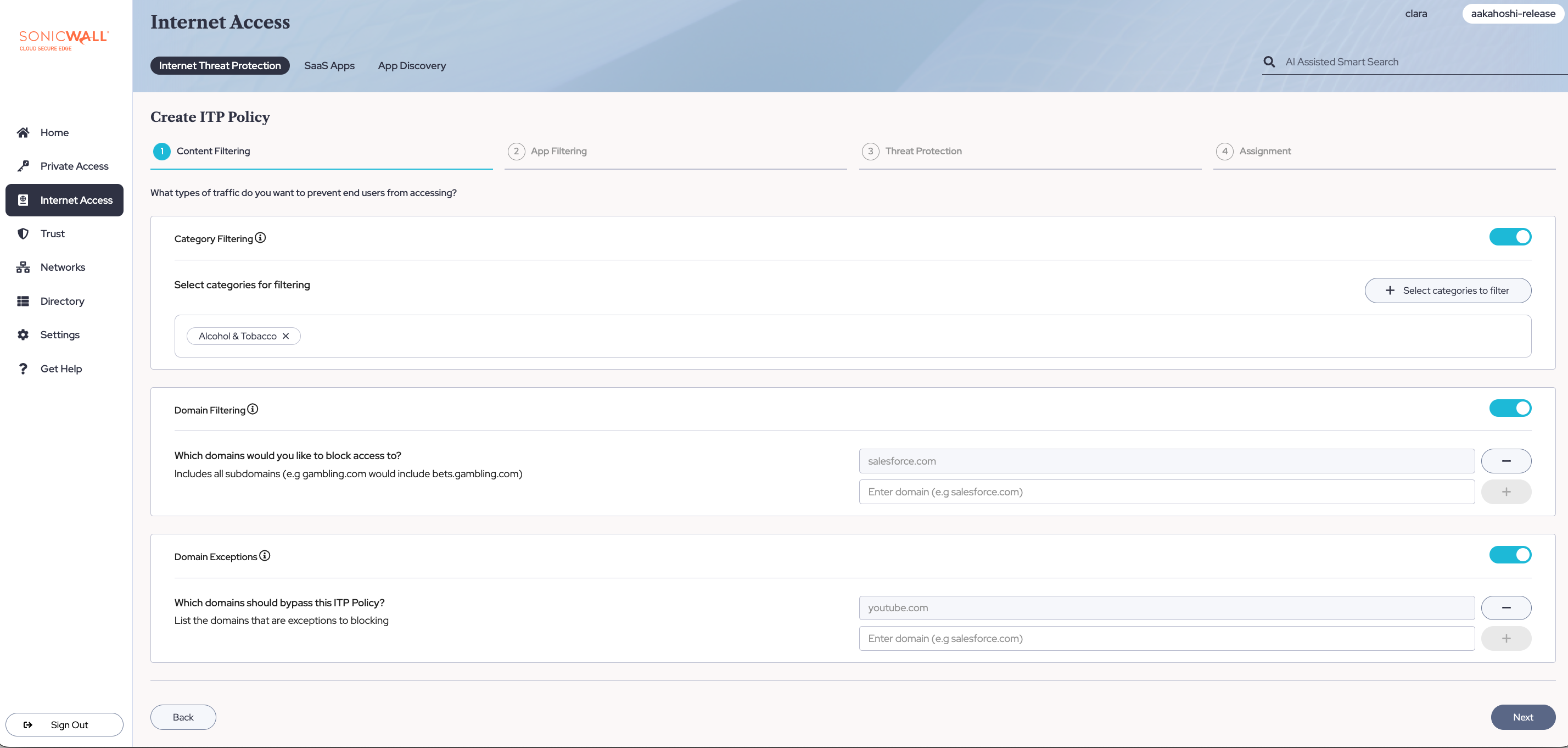Screen dimensions: 1568x748
Task: Open the App Discovery tab
Action: point(411,65)
